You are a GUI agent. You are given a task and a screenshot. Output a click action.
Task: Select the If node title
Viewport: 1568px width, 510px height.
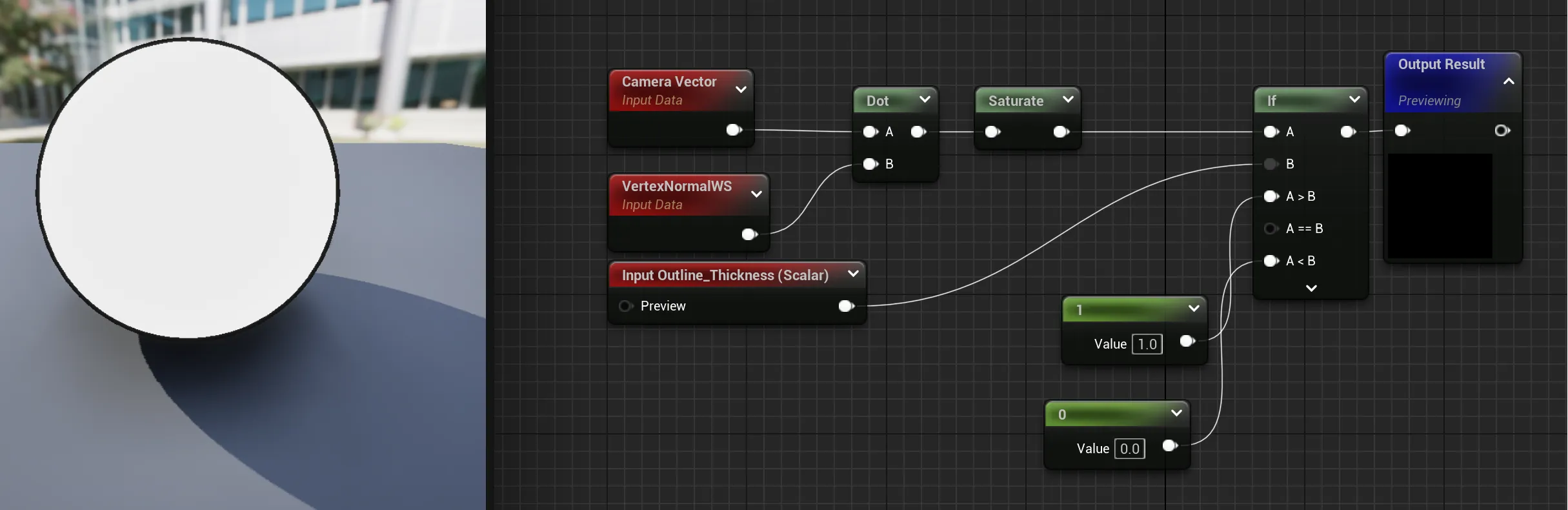tap(1272, 101)
